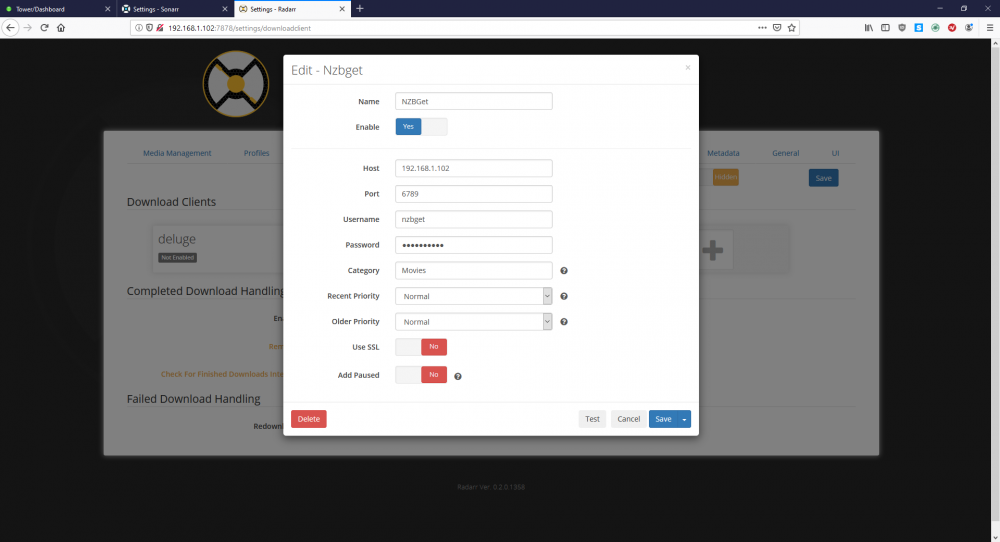Click the Username input field
The height and width of the screenshot is (542, 1000).
tap(473, 219)
